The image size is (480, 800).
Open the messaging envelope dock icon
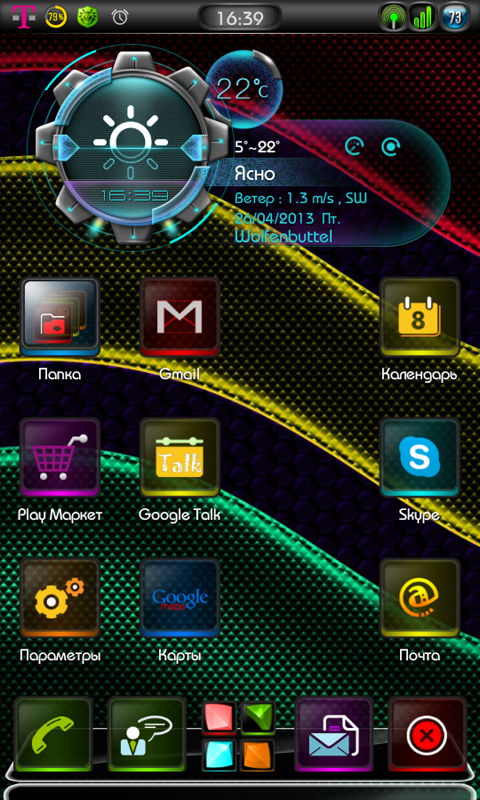(x=334, y=735)
